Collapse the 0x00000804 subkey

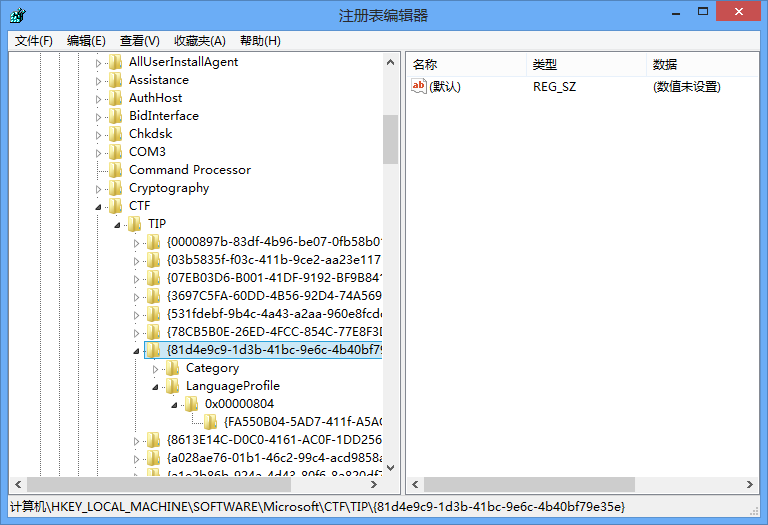coord(174,406)
